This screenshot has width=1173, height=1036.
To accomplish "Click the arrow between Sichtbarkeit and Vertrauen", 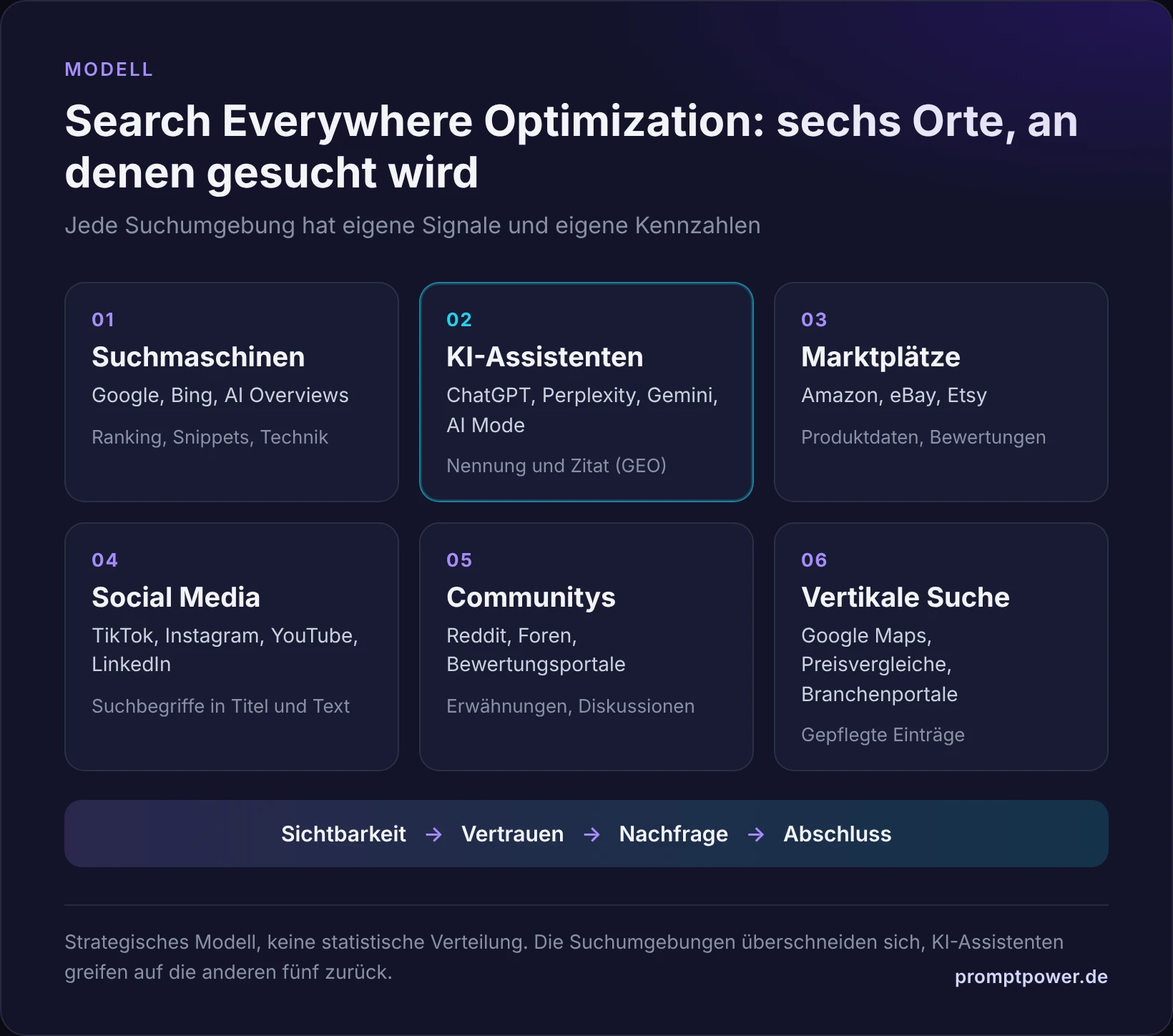I will tap(434, 835).
